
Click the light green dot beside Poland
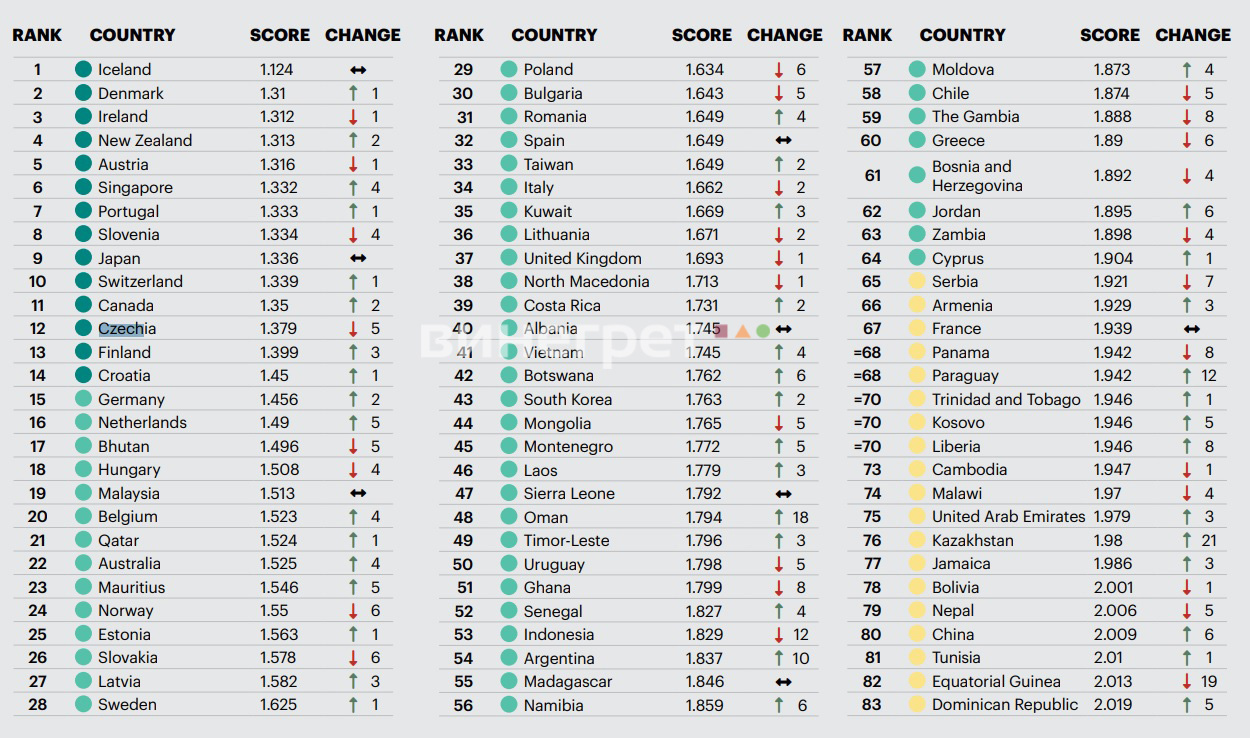[509, 69]
